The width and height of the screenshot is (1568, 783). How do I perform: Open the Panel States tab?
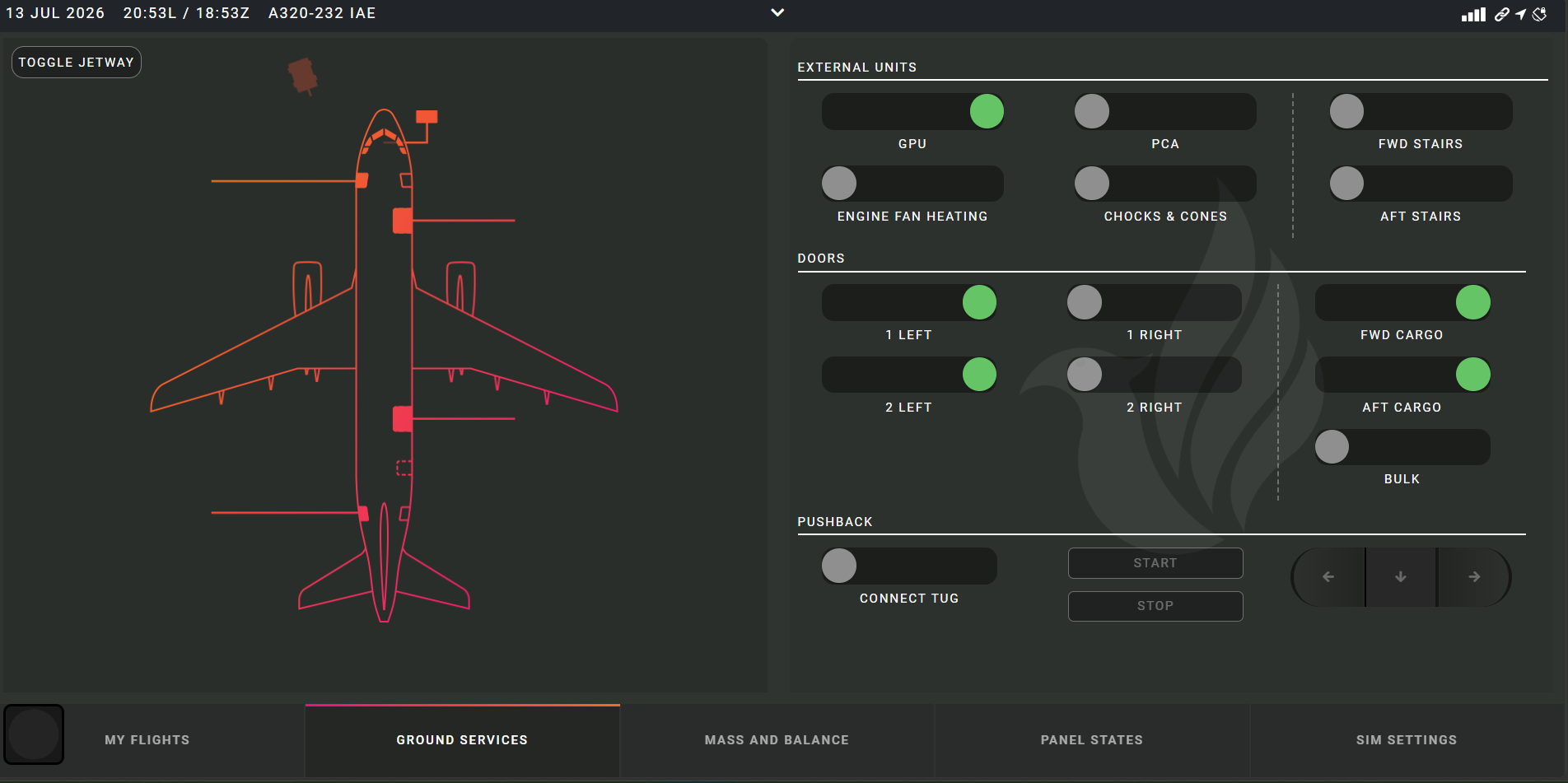[1092, 740]
